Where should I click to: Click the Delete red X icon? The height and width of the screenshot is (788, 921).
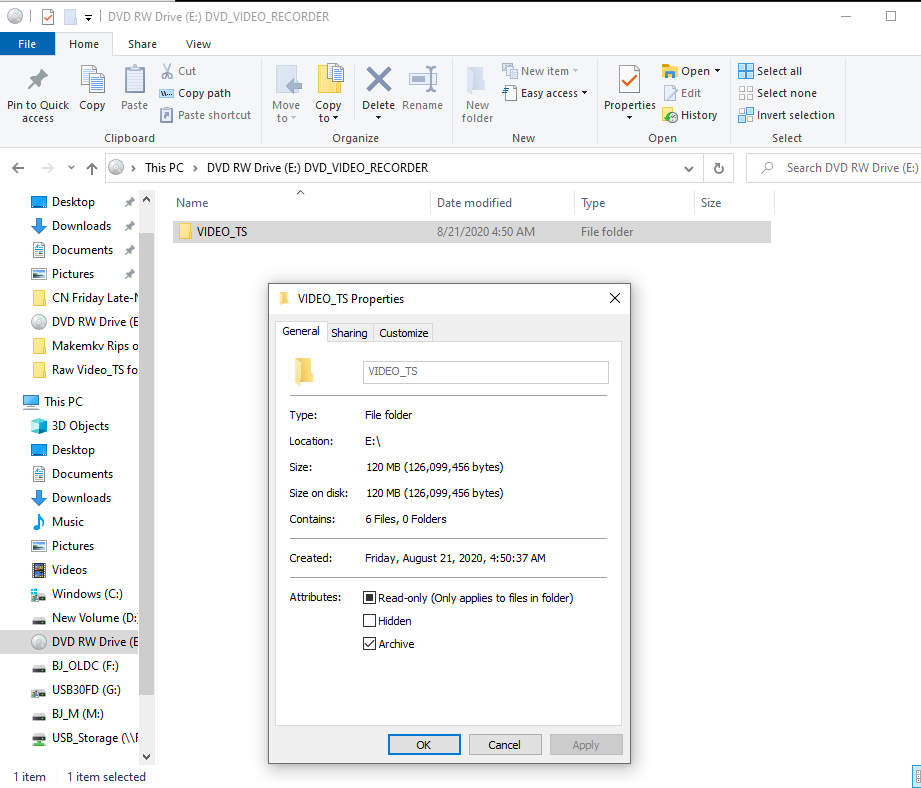[379, 79]
